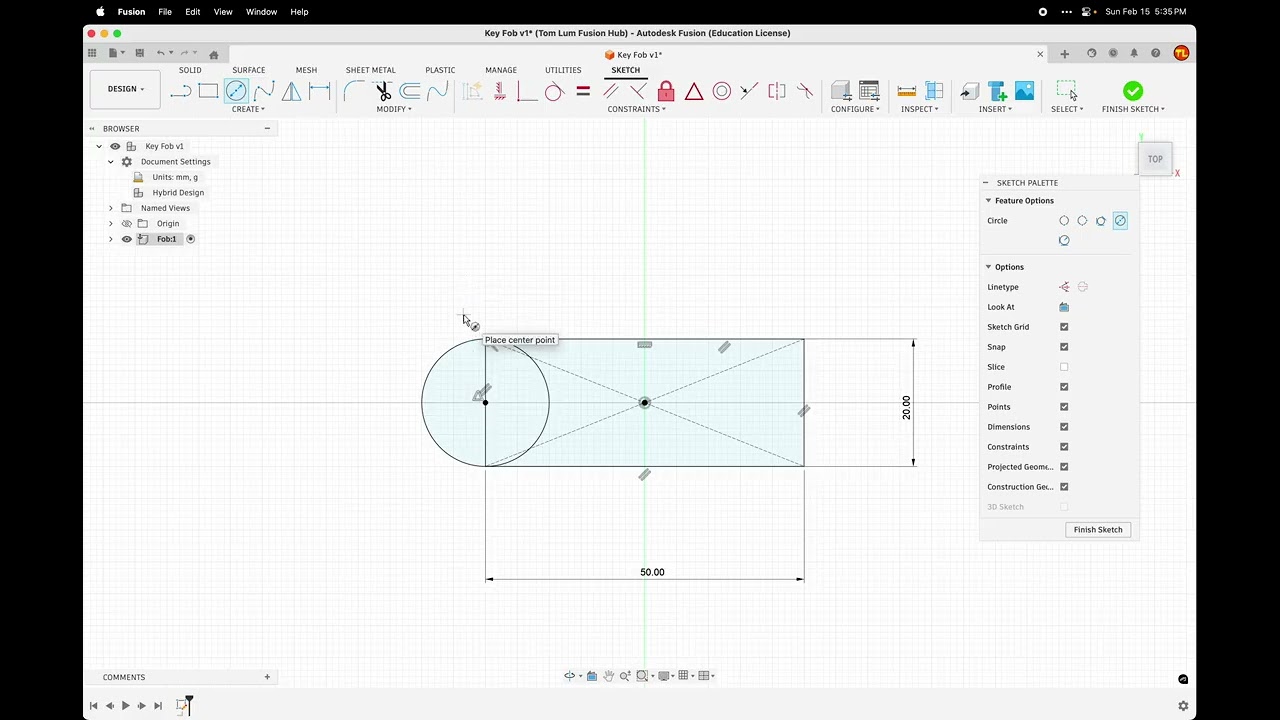Click the 50.00 dimension value

coord(652,572)
